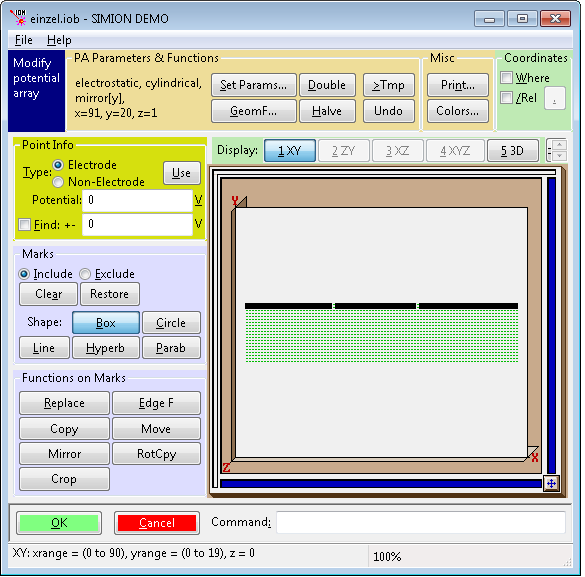Click the small dot button beside /Rel
This screenshot has width=585, height=577.
554,98
